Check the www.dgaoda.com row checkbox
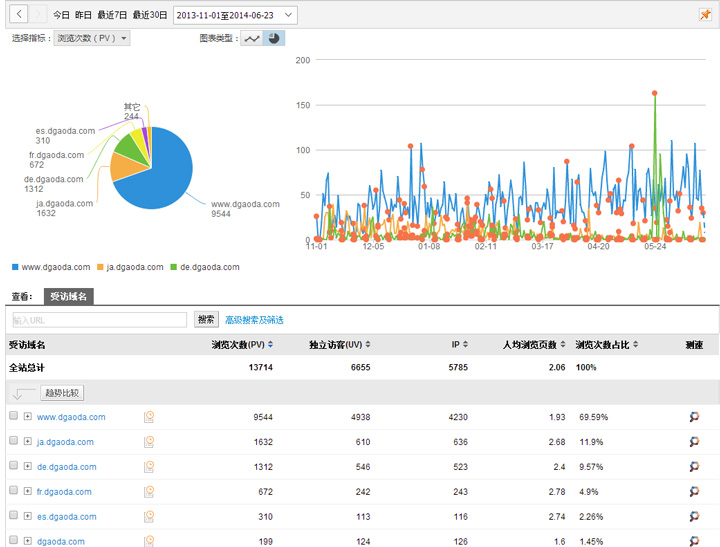The width and height of the screenshot is (720, 547). (13, 417)
